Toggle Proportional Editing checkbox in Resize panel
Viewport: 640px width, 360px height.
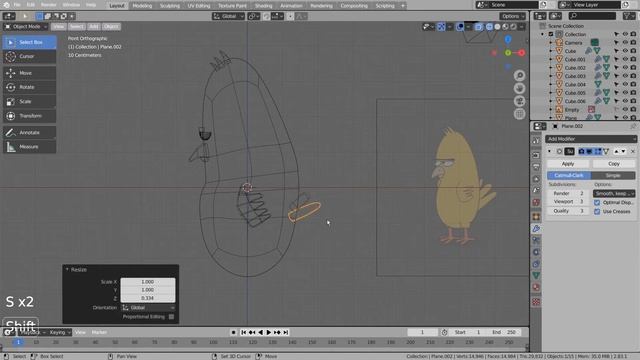tap(171, 317)
